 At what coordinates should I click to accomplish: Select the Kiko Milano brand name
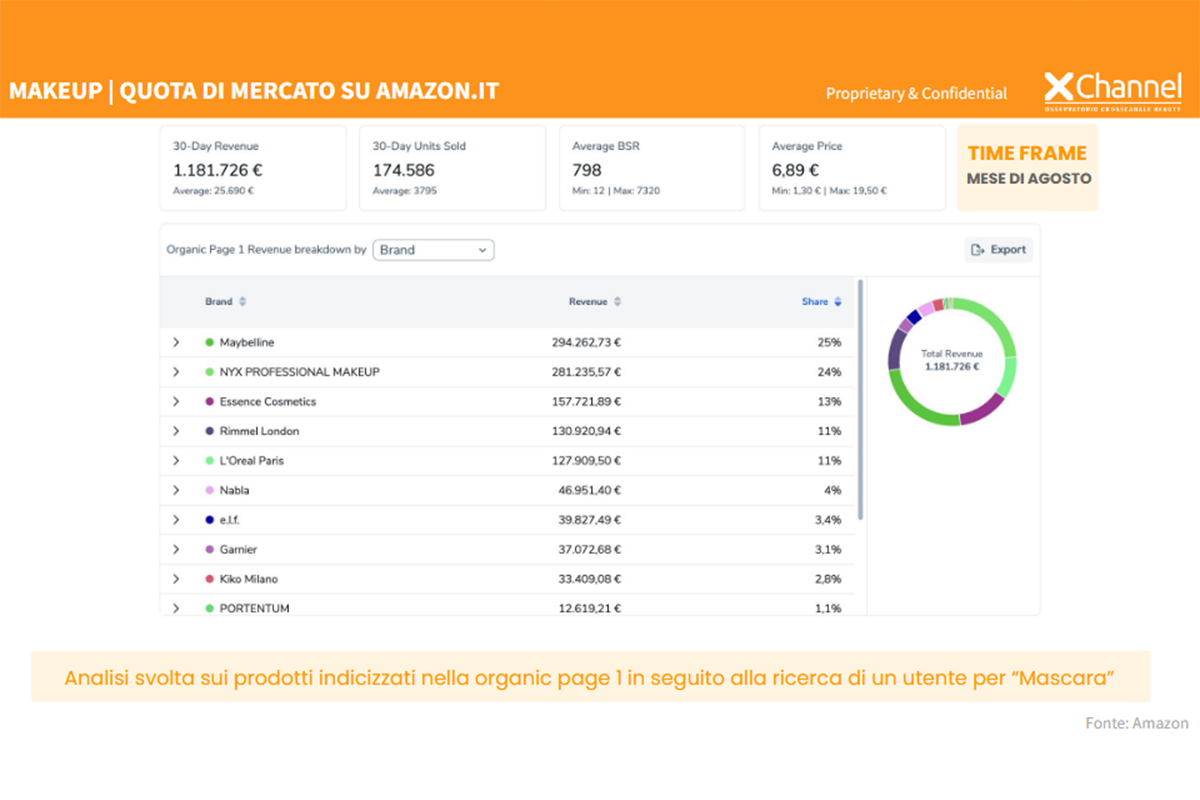(x=249, y=579)
